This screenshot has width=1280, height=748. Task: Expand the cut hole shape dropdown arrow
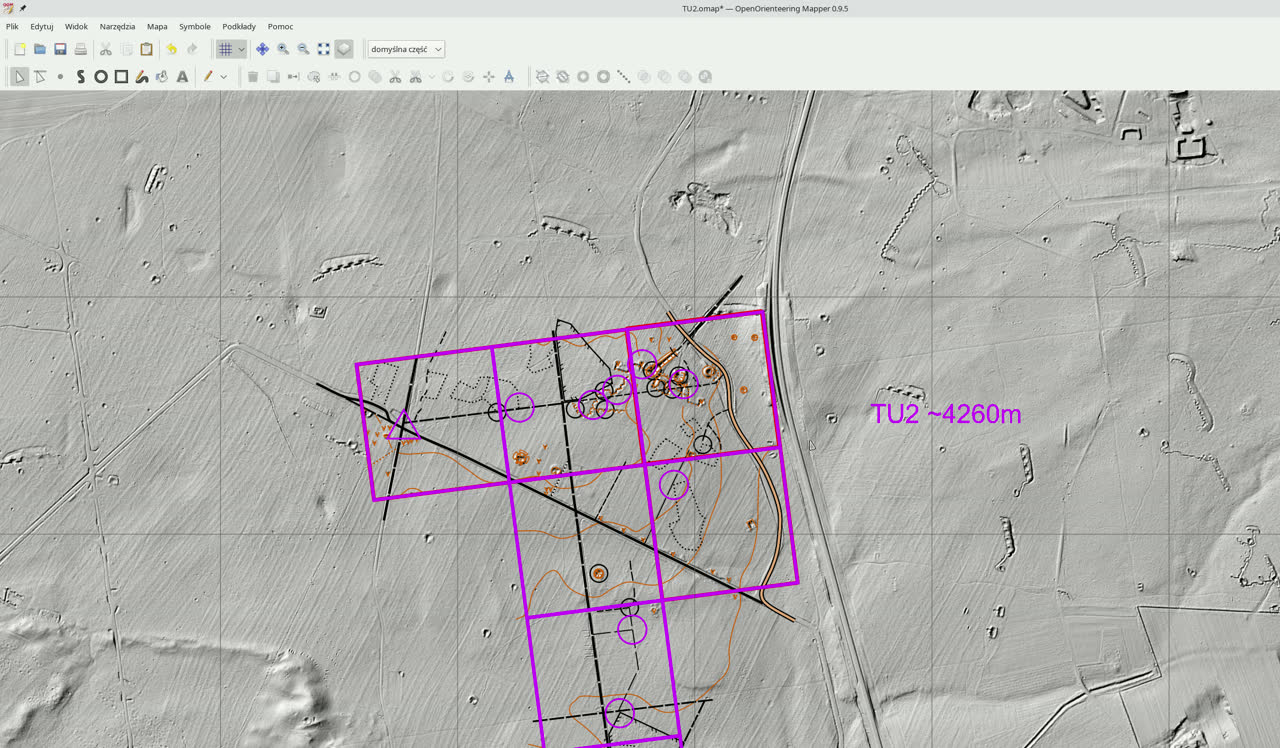tap(431, 76)
